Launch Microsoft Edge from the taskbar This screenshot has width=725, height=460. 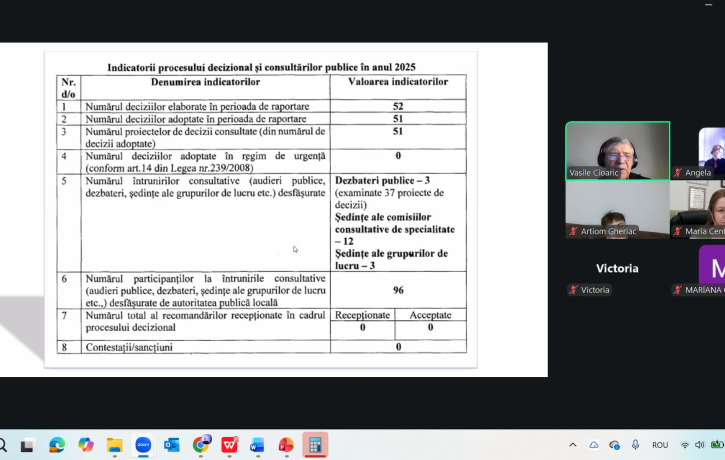pyautogui.click(x=57, y=445)
